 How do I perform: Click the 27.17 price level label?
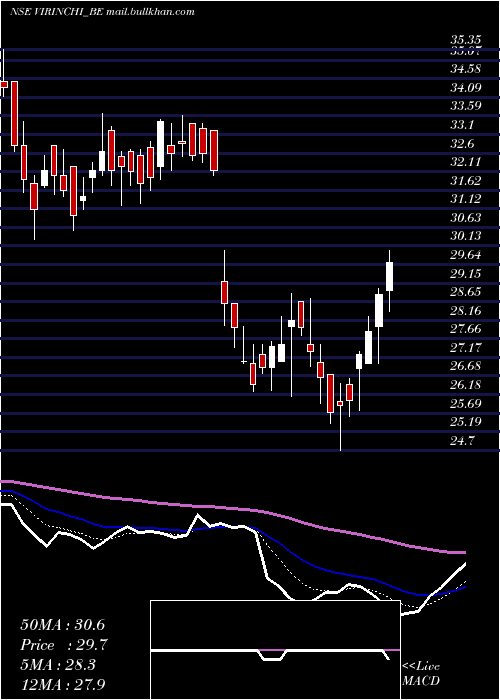tap(466, 347)
